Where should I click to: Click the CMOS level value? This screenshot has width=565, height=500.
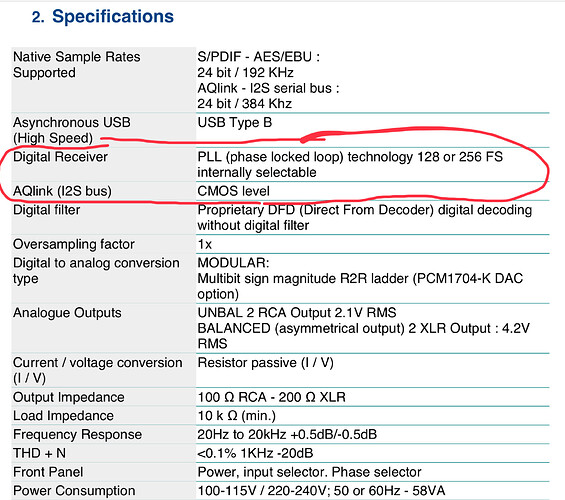(x=233, y=191)
